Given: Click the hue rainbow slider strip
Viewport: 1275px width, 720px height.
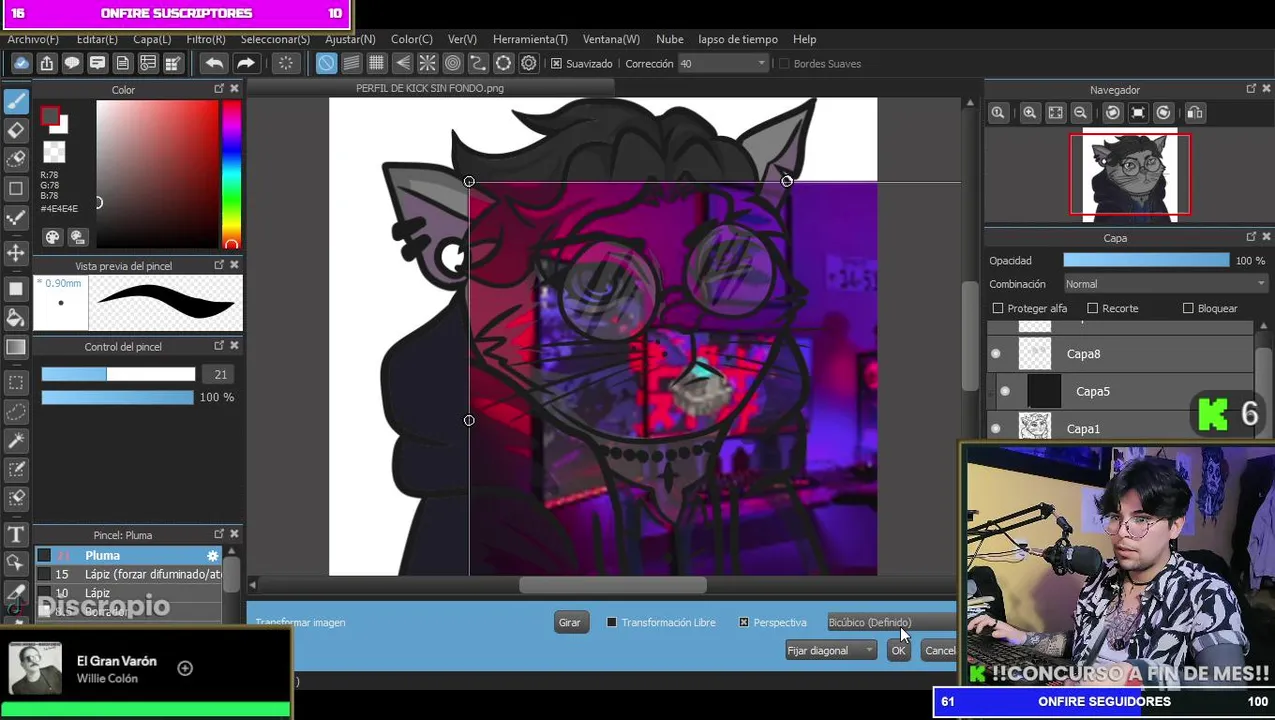Looking at the screenshot, I should tap(231, 174).
